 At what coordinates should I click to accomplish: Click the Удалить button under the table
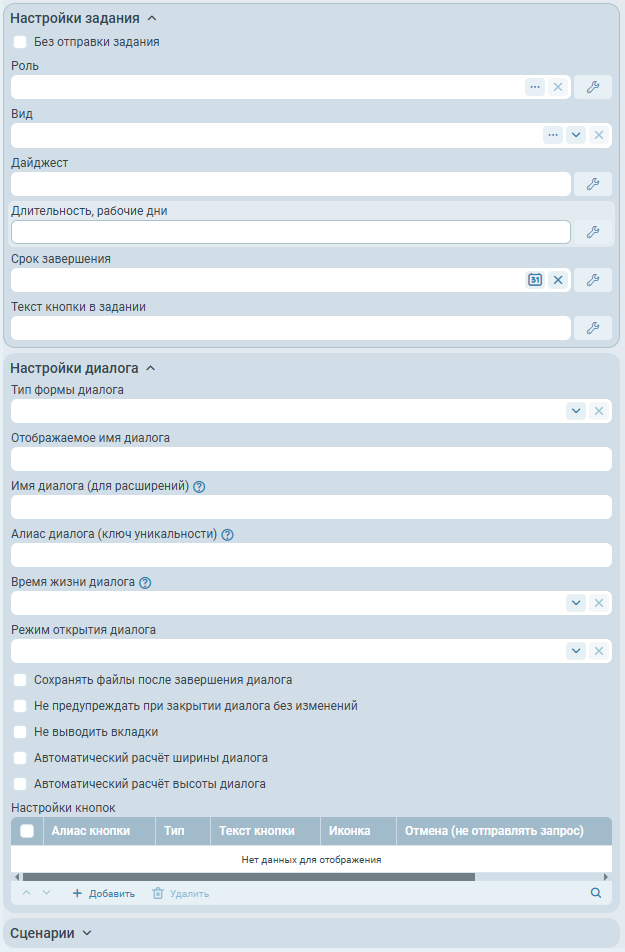pos(180,893)
